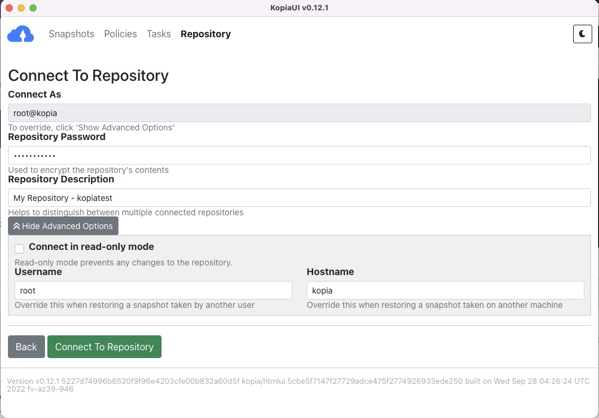Open the Snapshots tab
This screenshot has height=418, width=599.
click(x=71, y=34)
